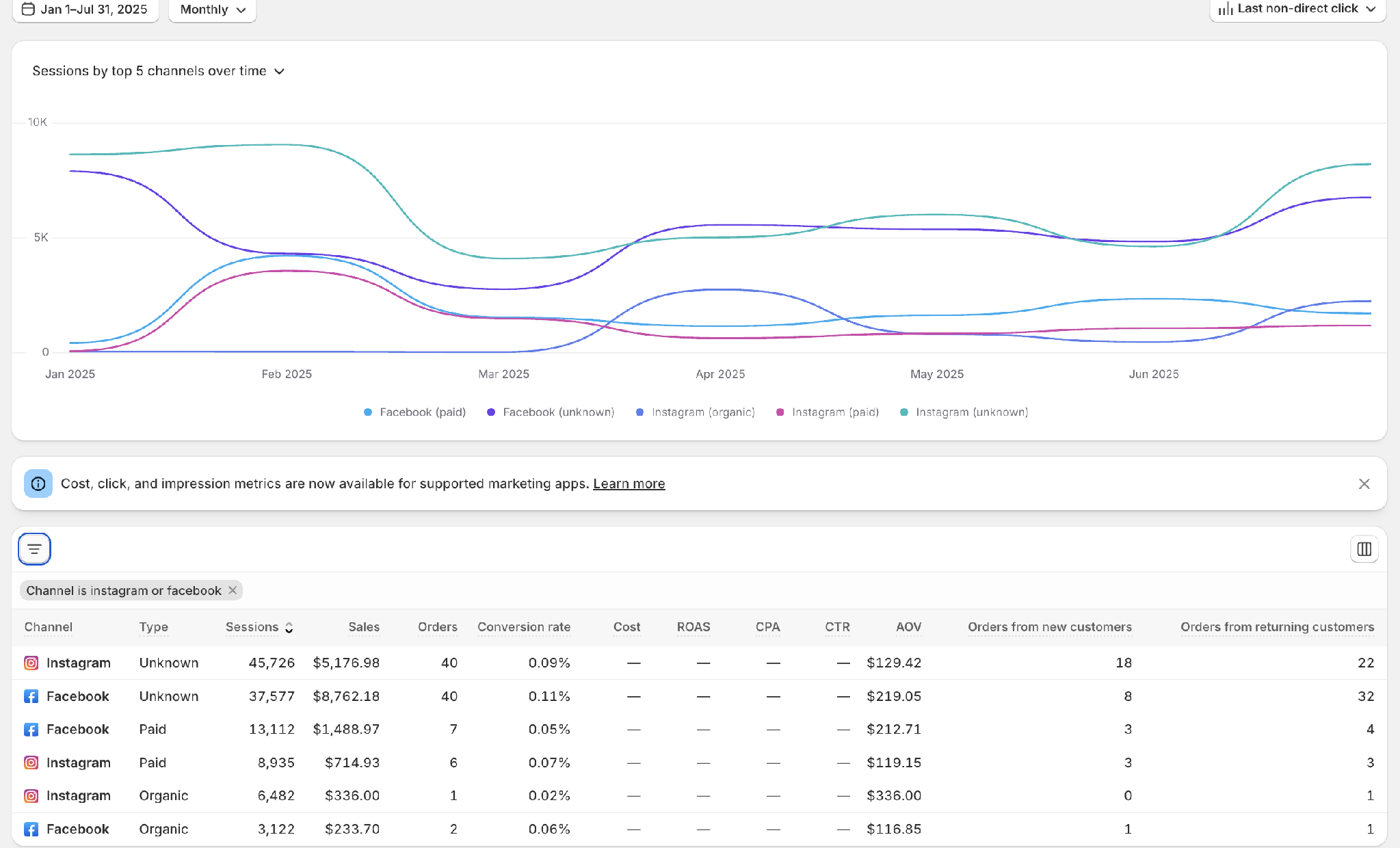Sort by the Sales column header
Viewport: 1400px width, 848px height.
pyautogui.click(x=364, y=627)
